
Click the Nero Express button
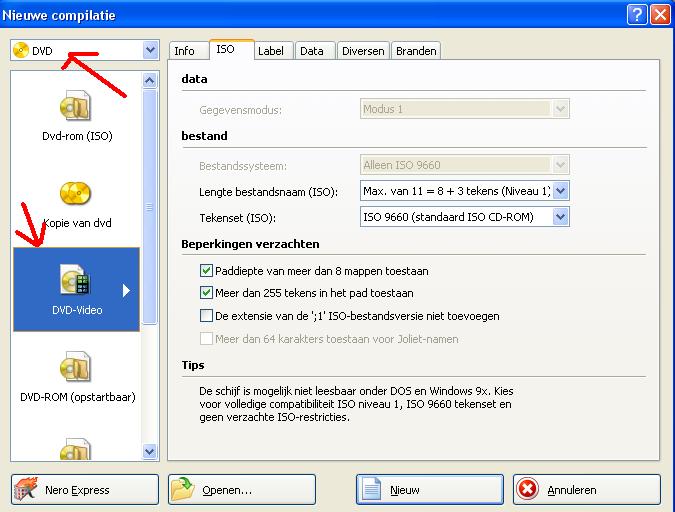85,489
